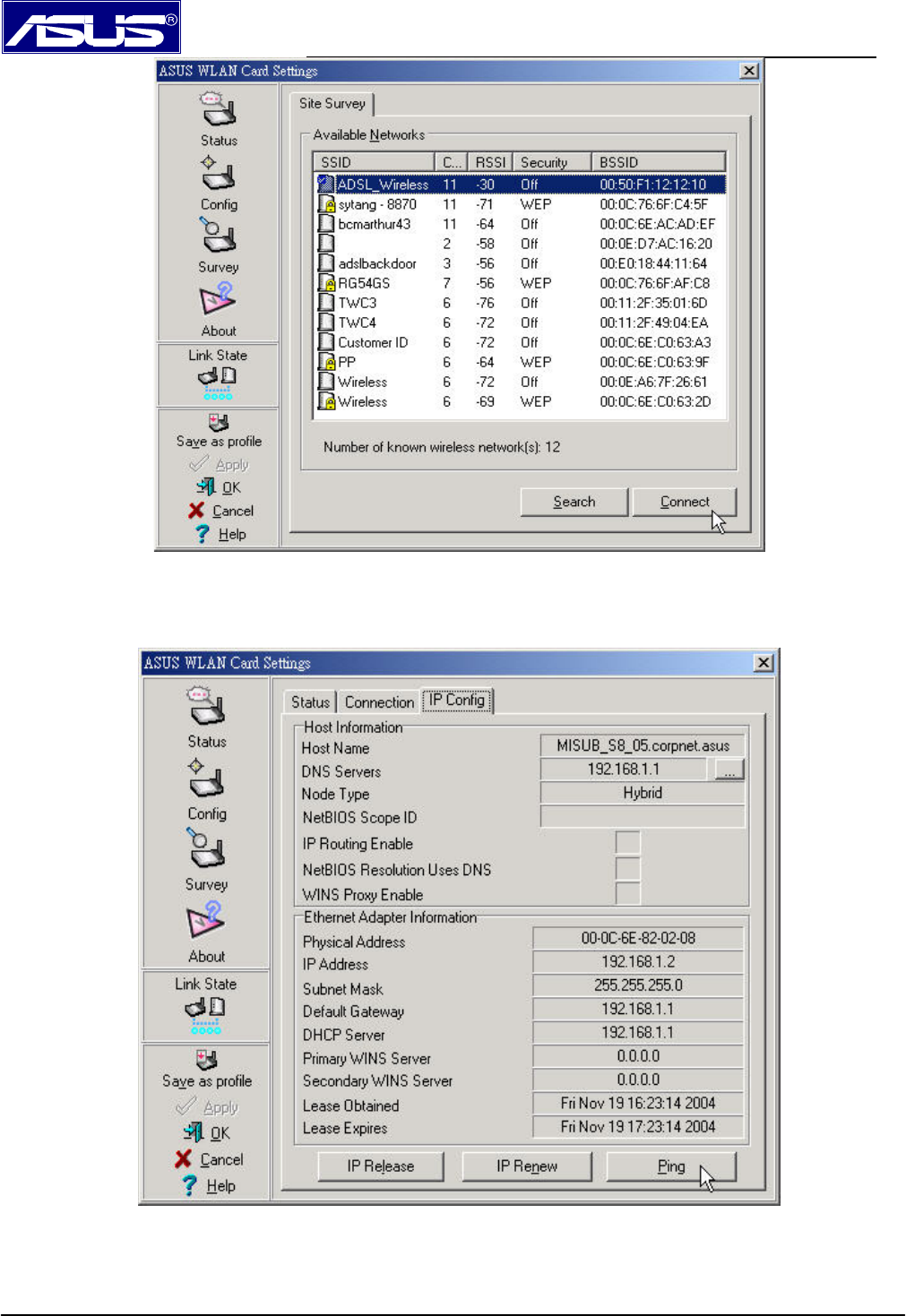Open DNS Servers list with ellipsis button
906x1316 pixels.
tap(729, 770)
